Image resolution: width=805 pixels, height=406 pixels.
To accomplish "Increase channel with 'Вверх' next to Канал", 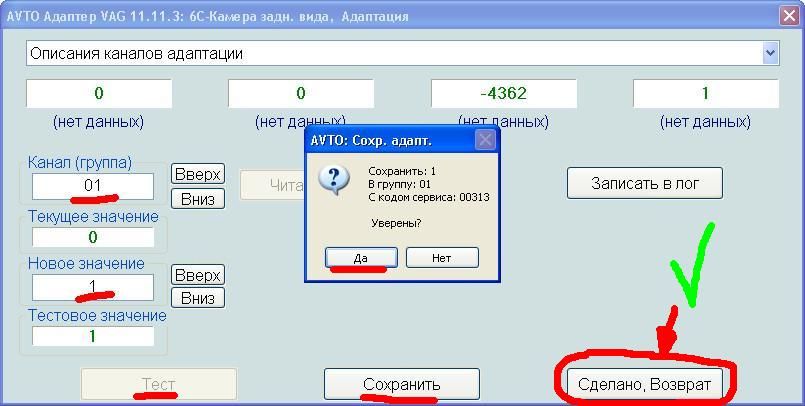I will [x=198, y=174].
